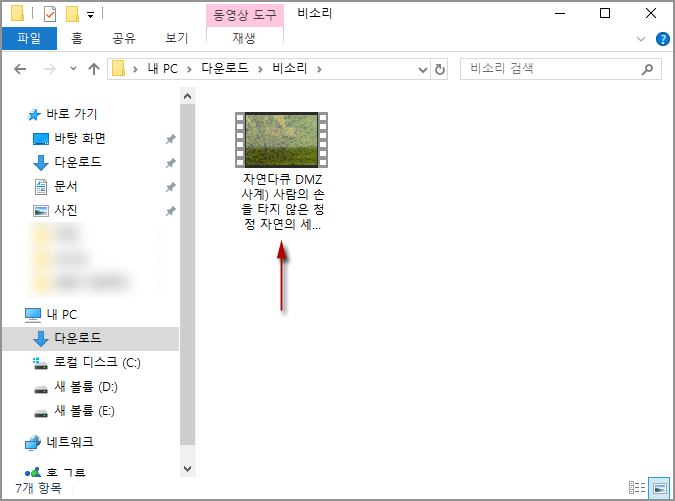The width and height of the screenshot is (675, 501).
Task: Expand the ribbon with the chevron
Action: 641,39
